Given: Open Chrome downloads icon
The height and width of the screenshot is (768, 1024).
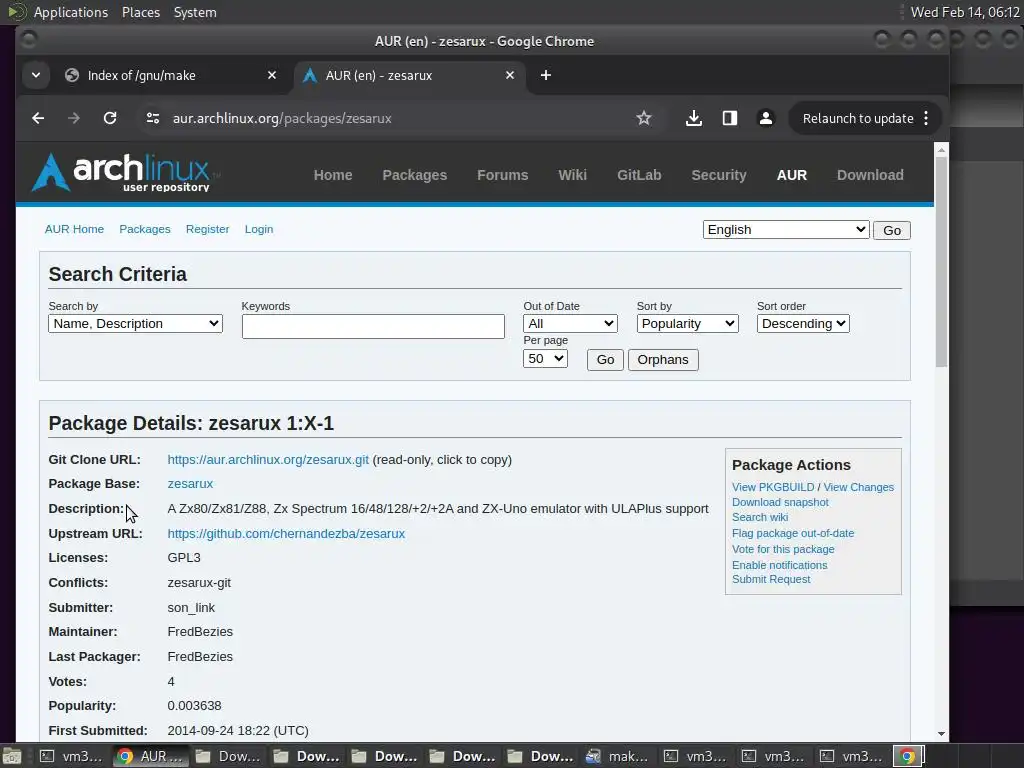Looking at the screenshot, I should 694,118.
